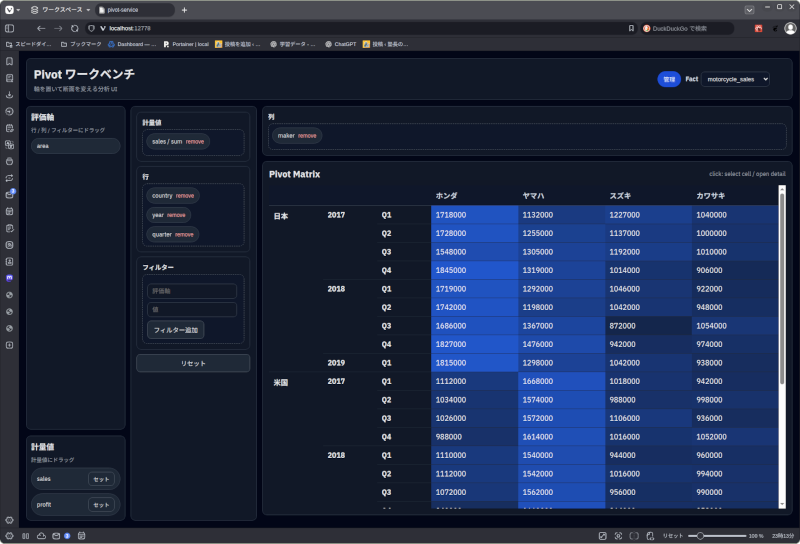Open the downloads panel in the sidebar
The image size is (800, 544).
pos(9,95)
